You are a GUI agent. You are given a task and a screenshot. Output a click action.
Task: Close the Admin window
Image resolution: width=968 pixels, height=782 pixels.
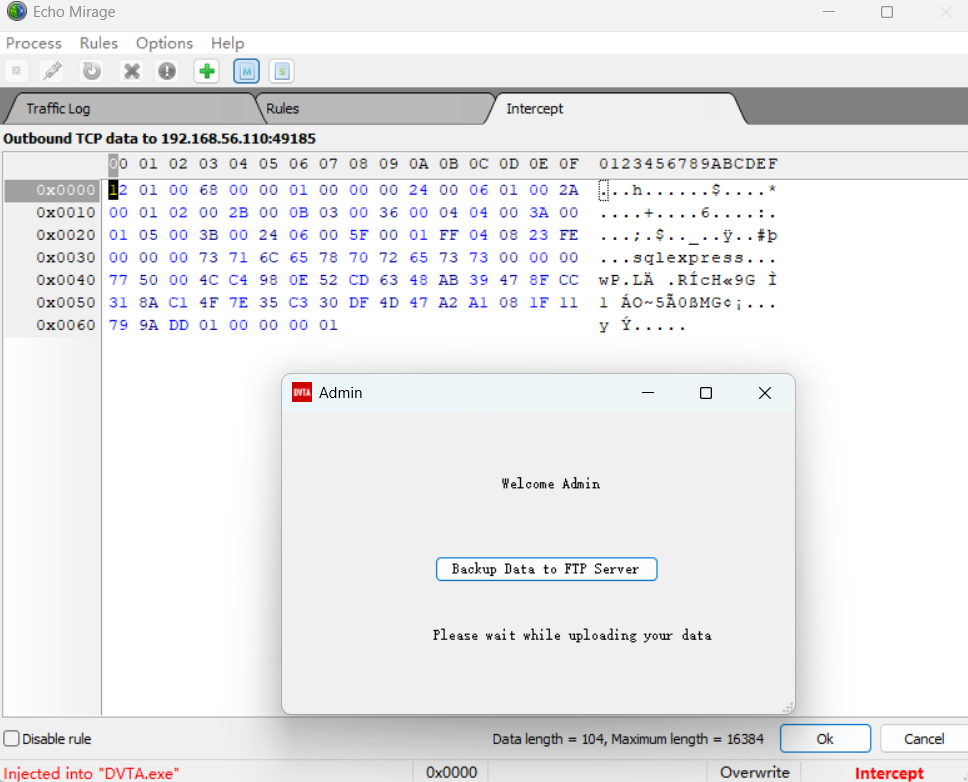click(x=764, y=393)
